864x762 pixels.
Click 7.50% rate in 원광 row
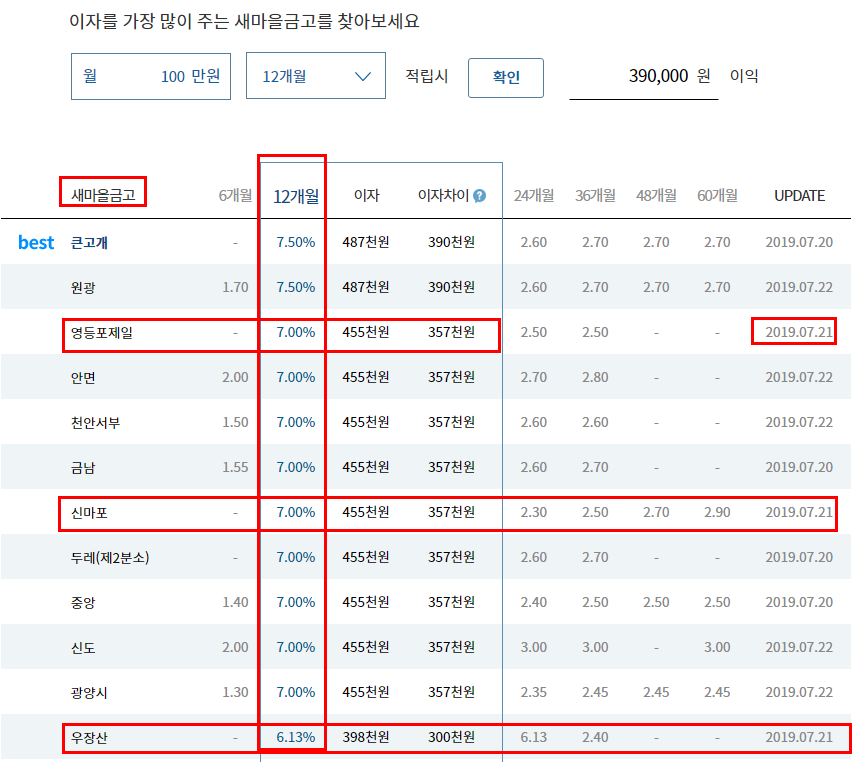click(296, 287)
